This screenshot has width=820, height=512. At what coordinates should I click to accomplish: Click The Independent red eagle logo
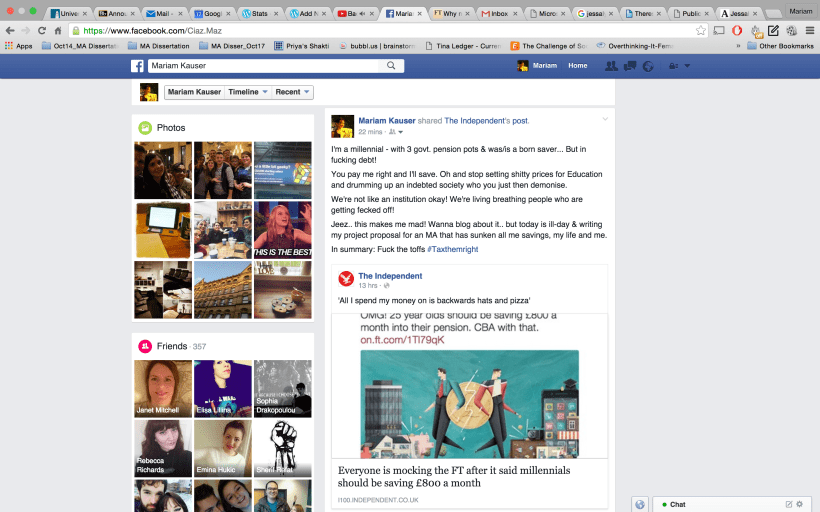tap(346, 279)
